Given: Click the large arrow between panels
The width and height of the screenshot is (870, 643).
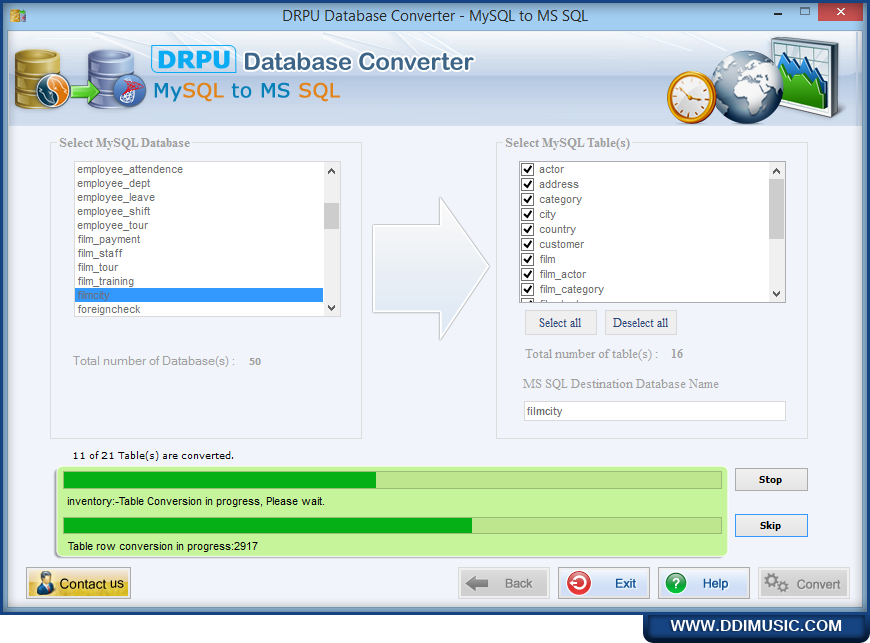Looking at the screenshot, I should point(431,268).
